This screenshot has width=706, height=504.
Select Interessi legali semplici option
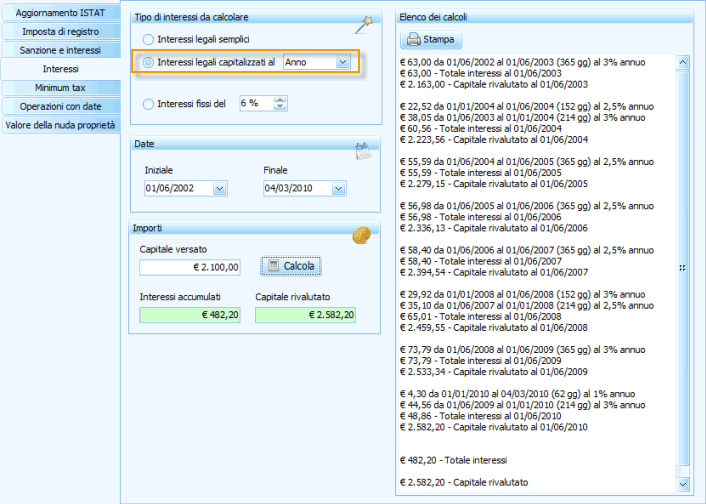(x=148, y=40)
